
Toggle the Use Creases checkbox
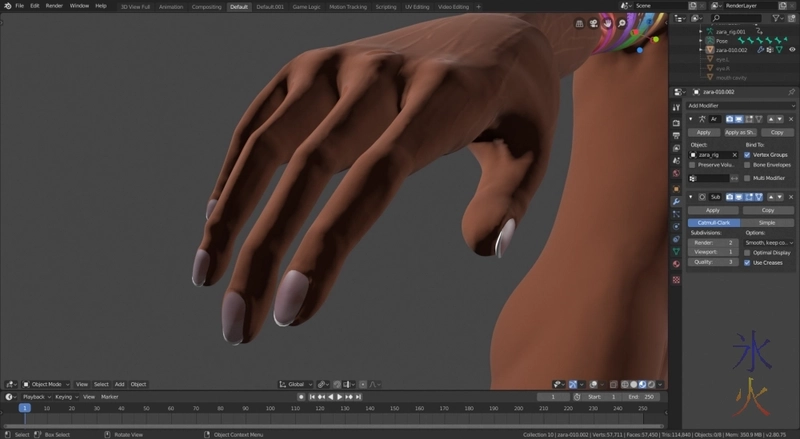[x=747, y=262]
